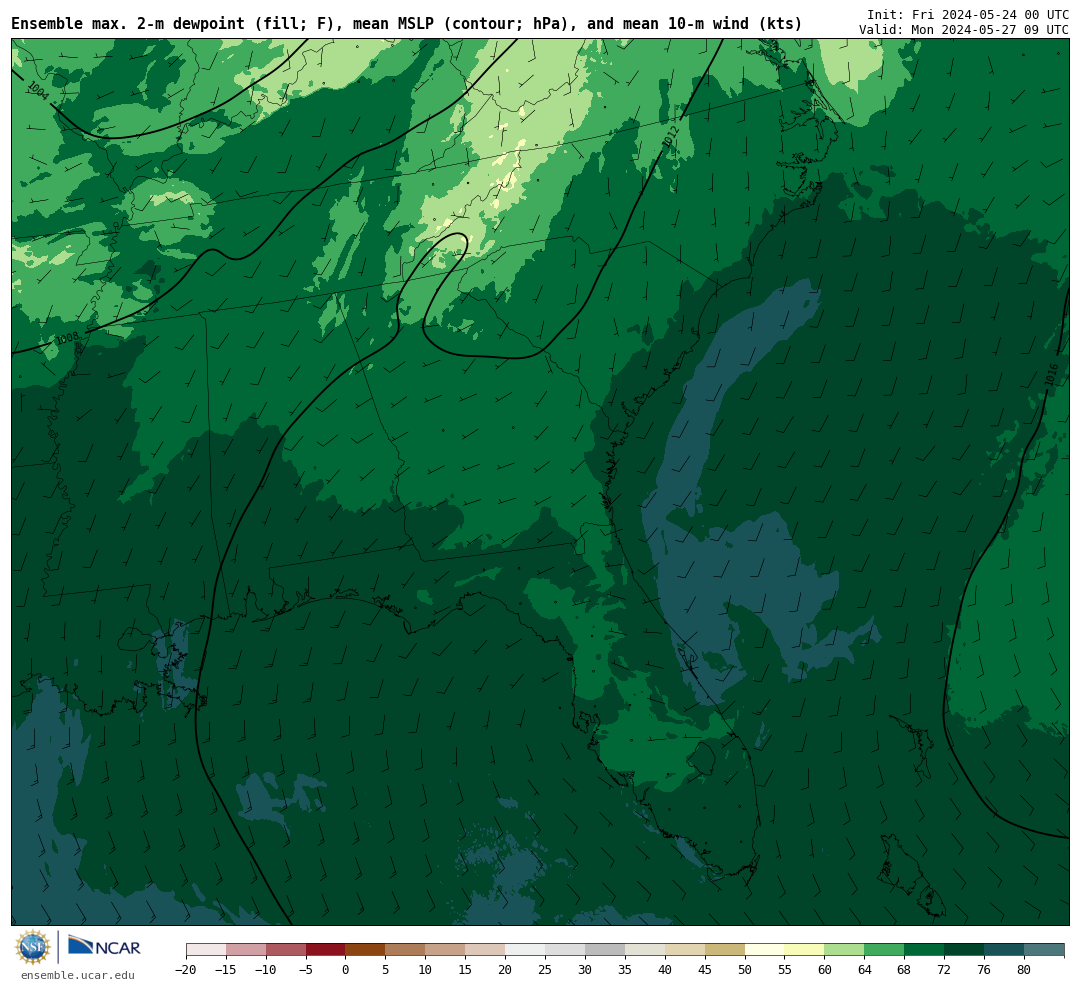The height and width of the screenshot is (988, 1080).
Task: Click the teal swatch between 76 and 80
Action: pyautogui.click(x=1005, y=950)
